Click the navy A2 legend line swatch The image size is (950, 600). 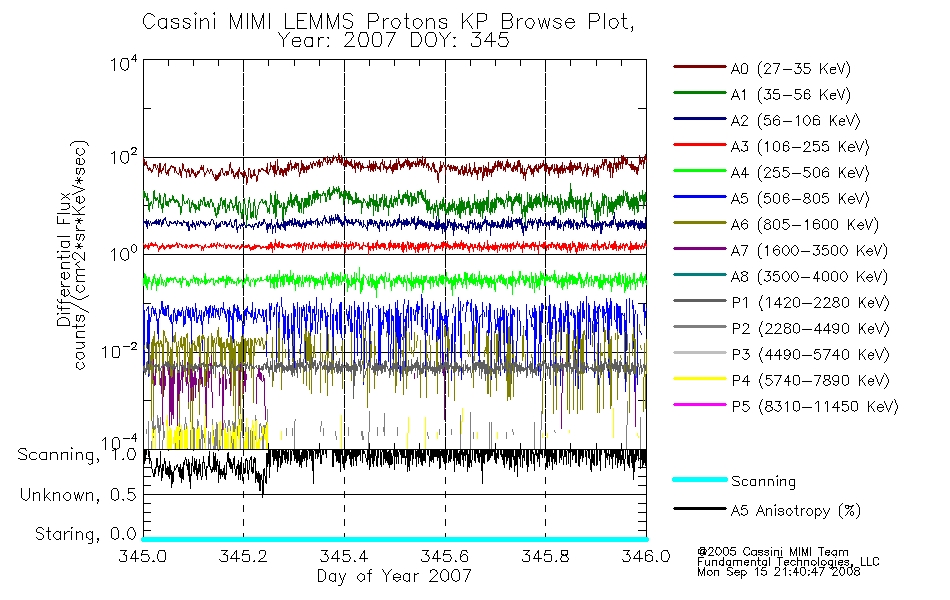(x=700, y=119)
